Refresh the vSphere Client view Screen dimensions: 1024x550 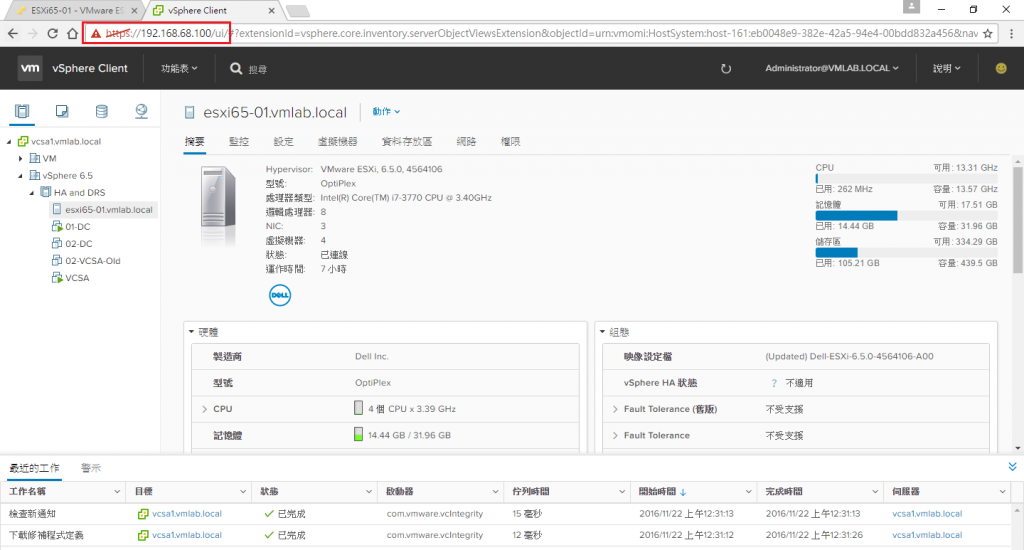(x=726, y=69)
